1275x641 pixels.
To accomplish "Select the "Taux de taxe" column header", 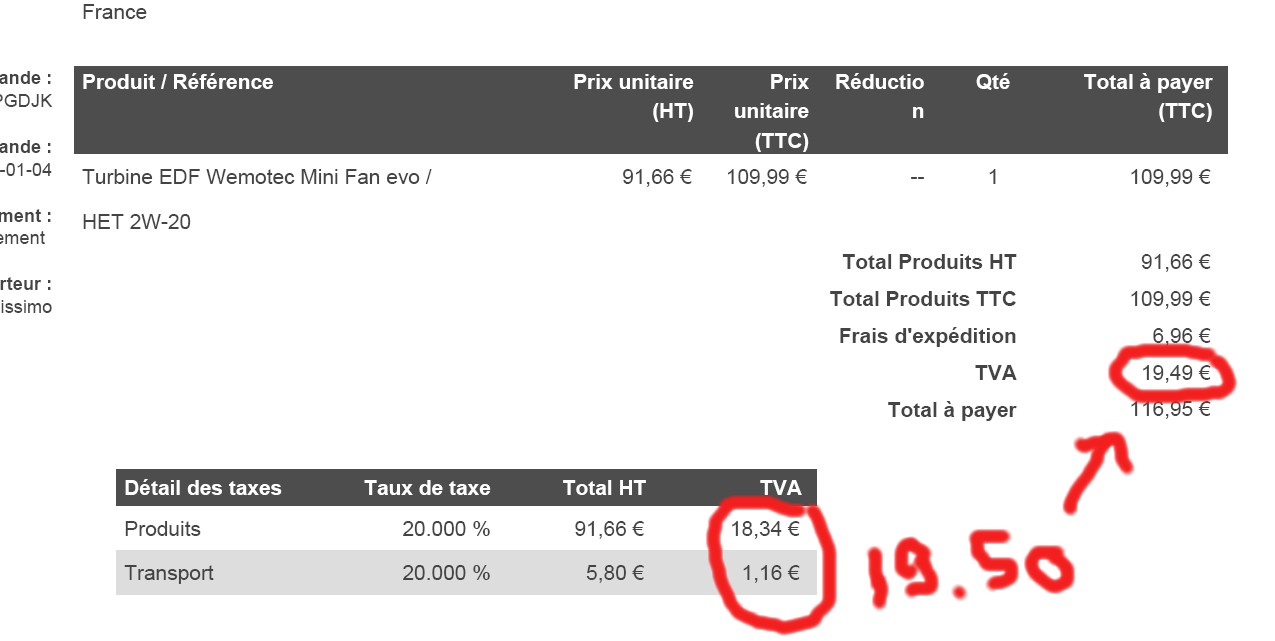I will click(427, 488).
